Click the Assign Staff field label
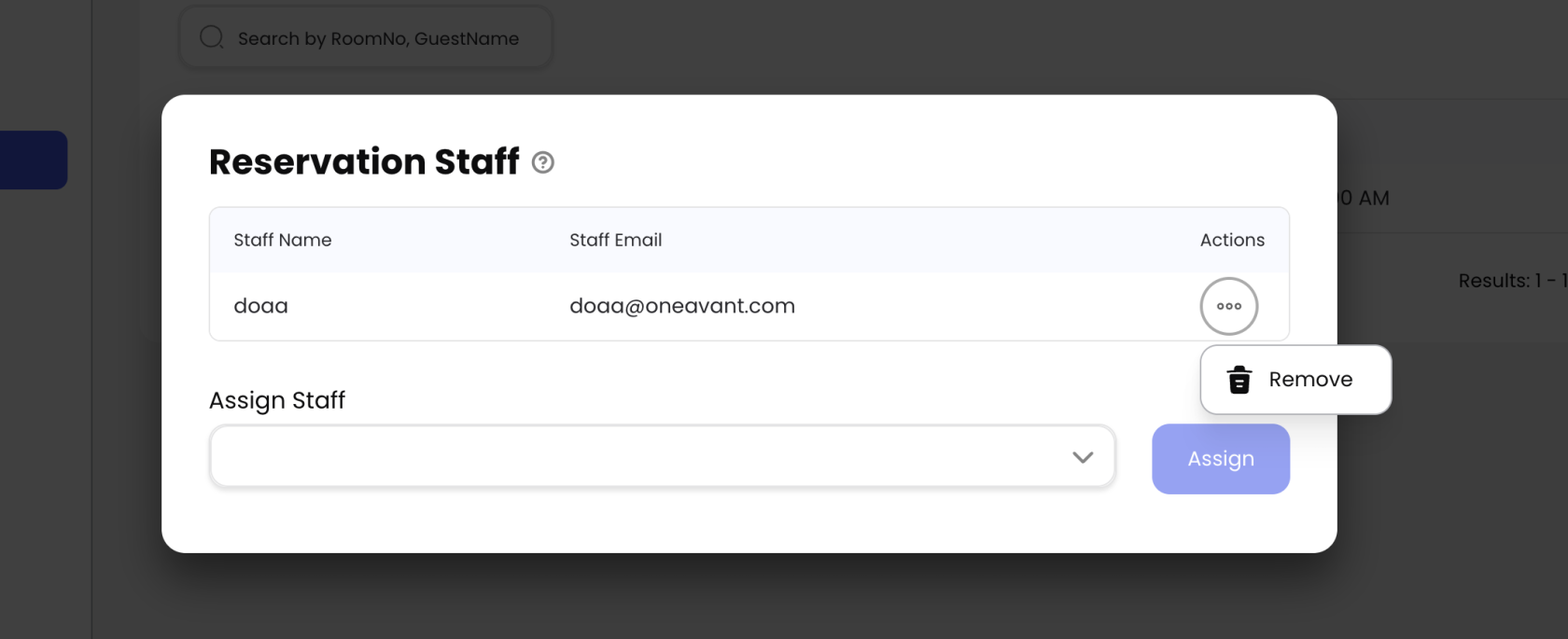Screen dimensions: 1568x639 pyautogui.click(x=276, y=400)
